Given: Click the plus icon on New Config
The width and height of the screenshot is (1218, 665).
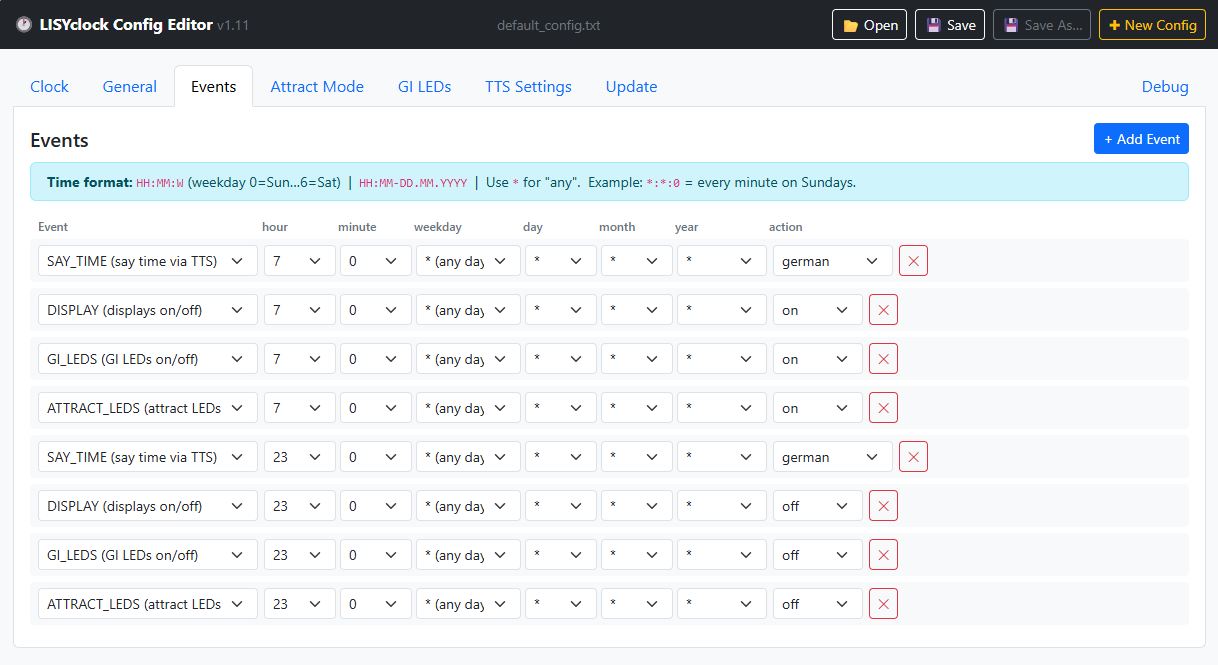Looking at the screenshot, I should tap(1116, 24).
